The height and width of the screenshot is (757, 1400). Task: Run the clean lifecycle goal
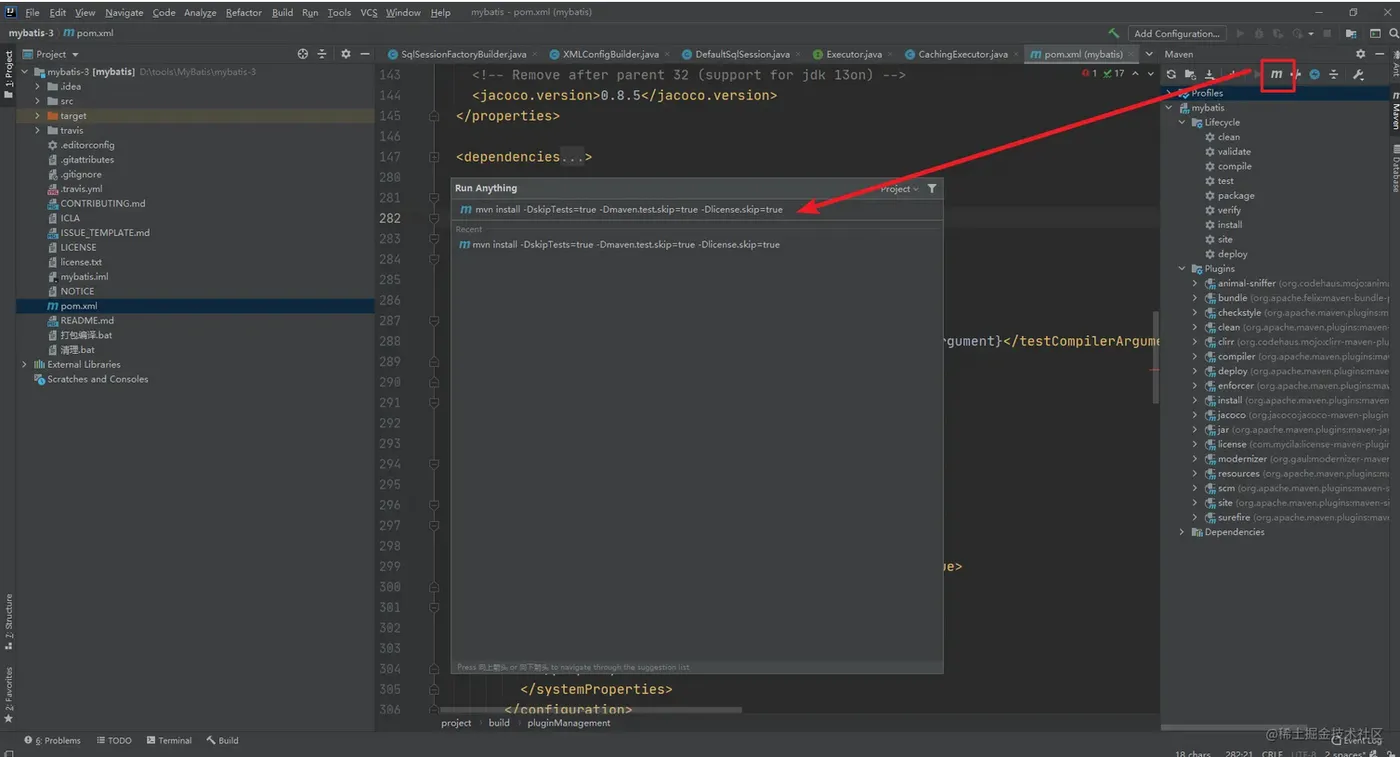(x=1229, y=137)
